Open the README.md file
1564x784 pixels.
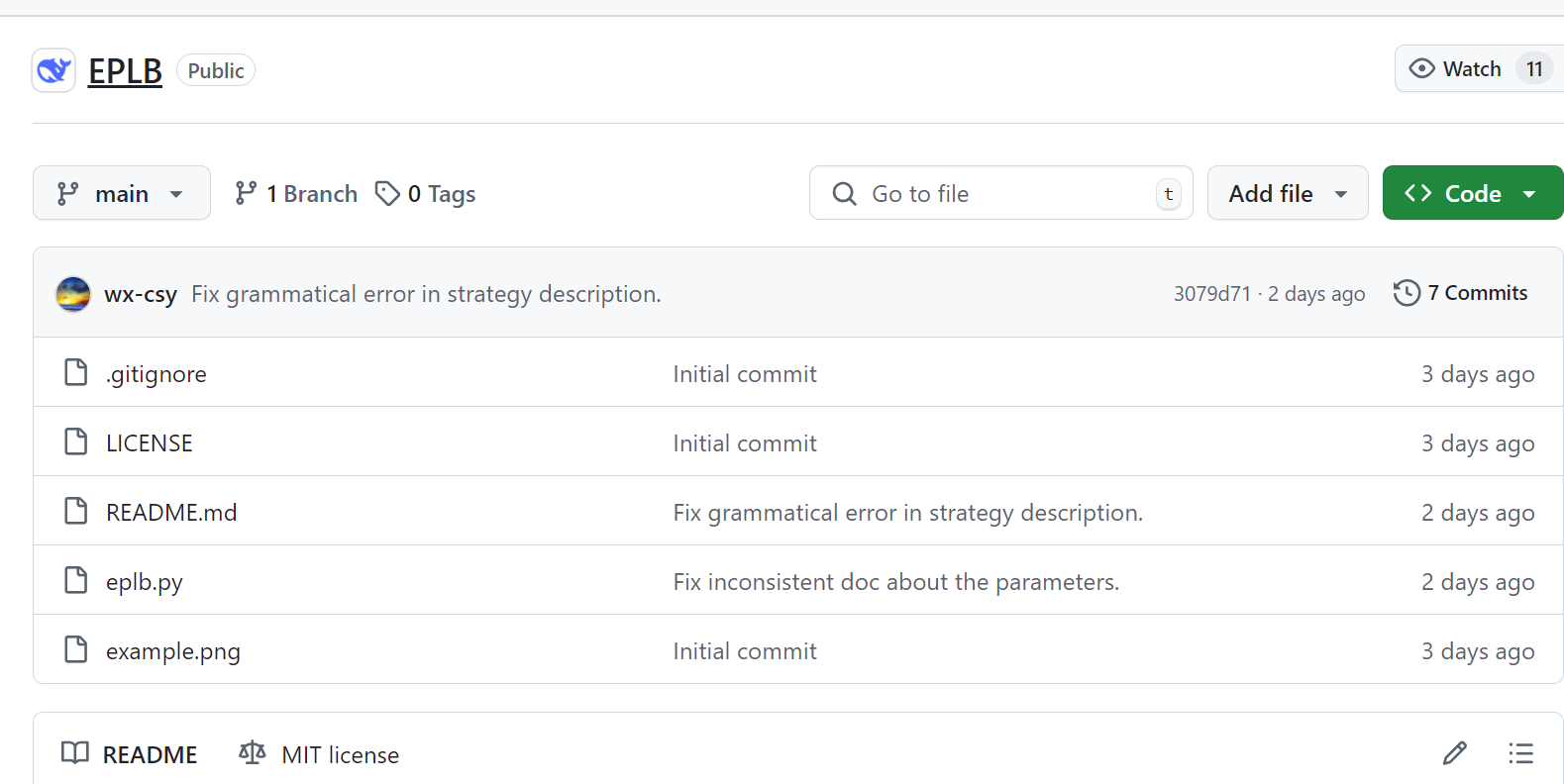pos(171,513)
